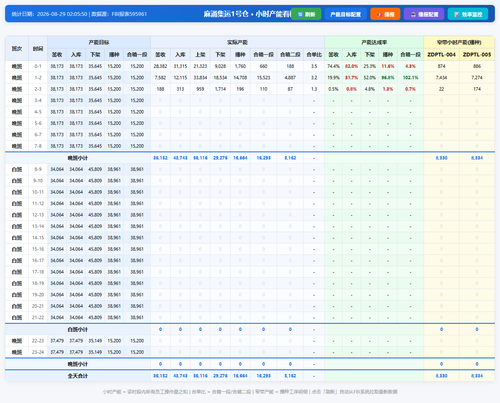This screenshot has height=403, width=500.
Task: Click the footer note starting with 小时产能
Action: (x=250, y=392)
